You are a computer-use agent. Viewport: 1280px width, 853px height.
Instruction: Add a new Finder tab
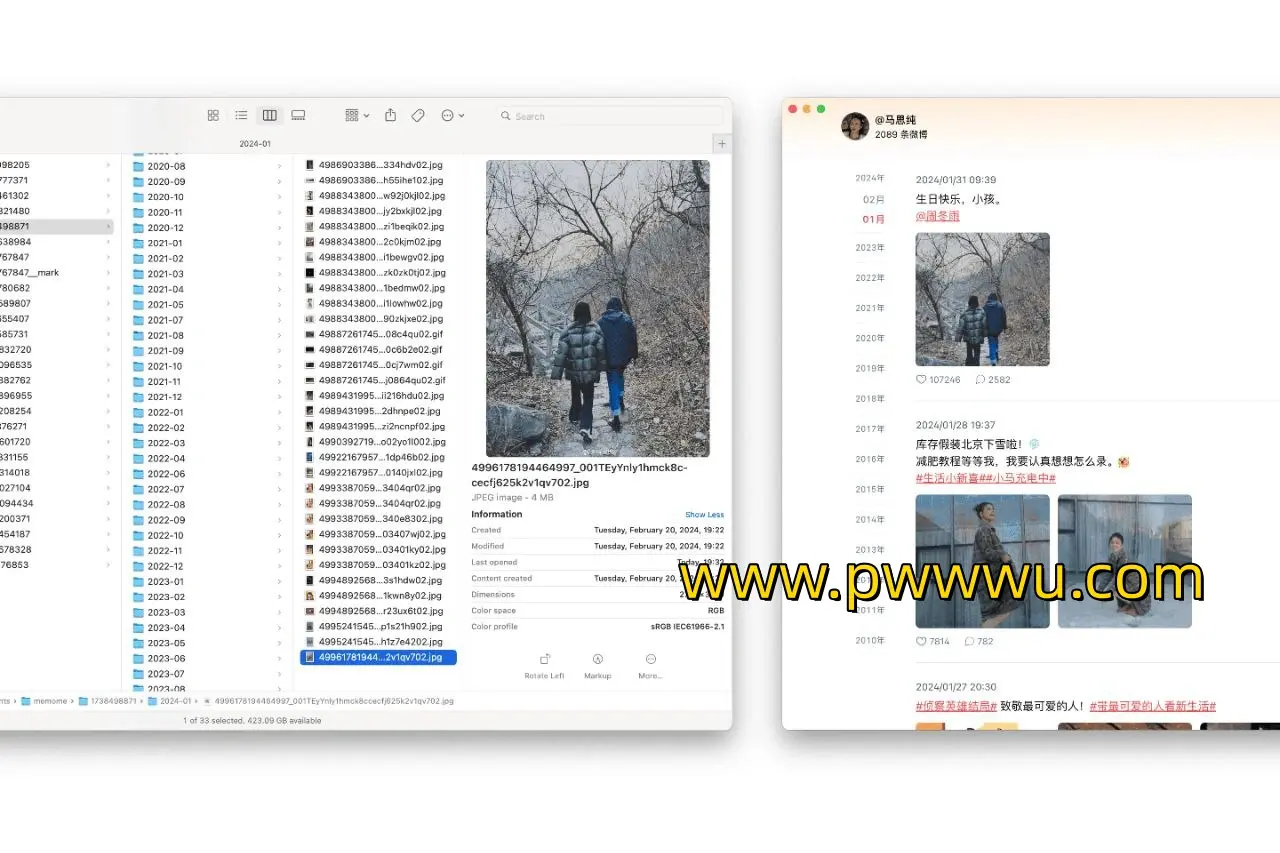point(722,144)
